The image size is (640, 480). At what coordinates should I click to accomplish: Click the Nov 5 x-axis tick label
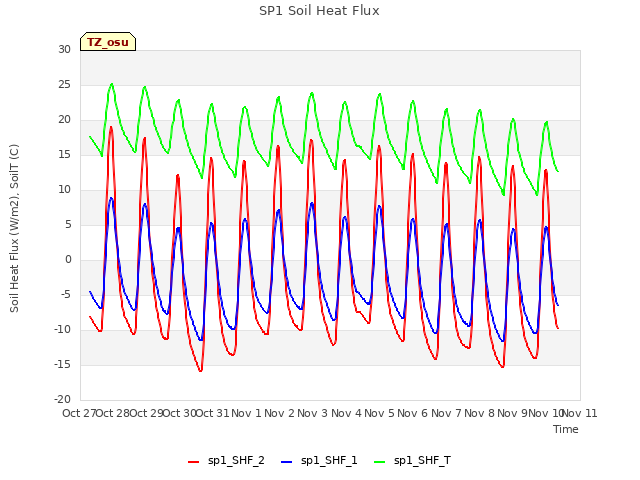click(379, 413)
